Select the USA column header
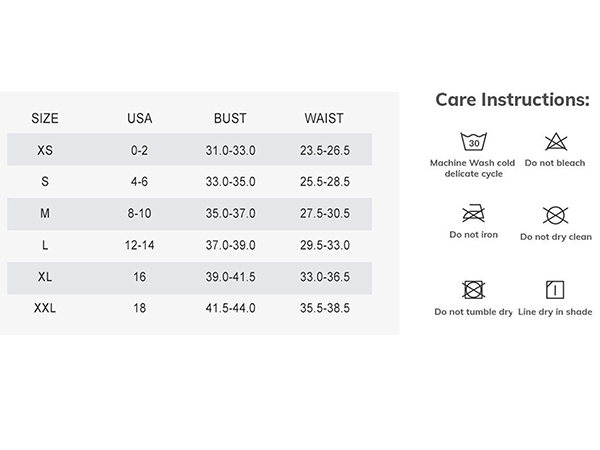This screenshot has width=600, height=450. point(140,118)
